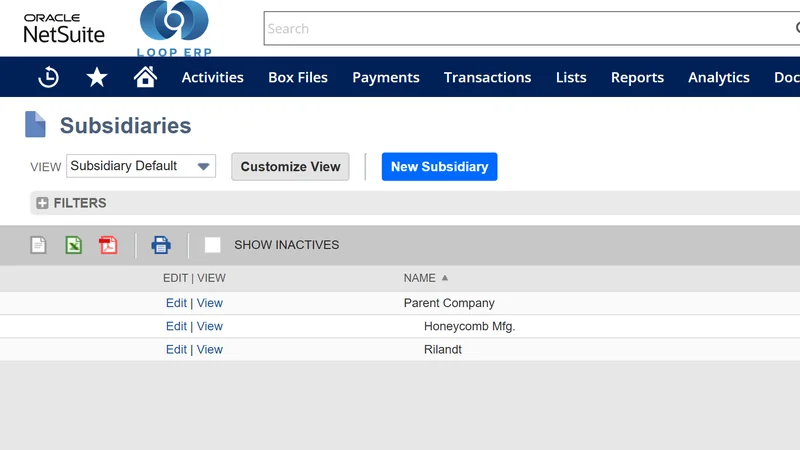This screenshot has height=450, width=800.
Task: View the Rilandt subsidiary
Action: tap(210, 349)
